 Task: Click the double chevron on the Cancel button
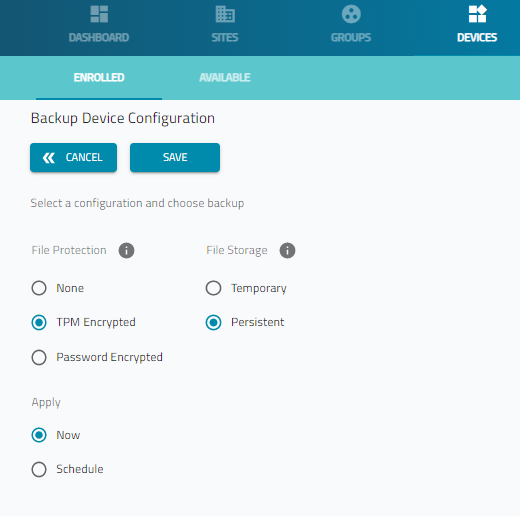(x=49, y=158)
